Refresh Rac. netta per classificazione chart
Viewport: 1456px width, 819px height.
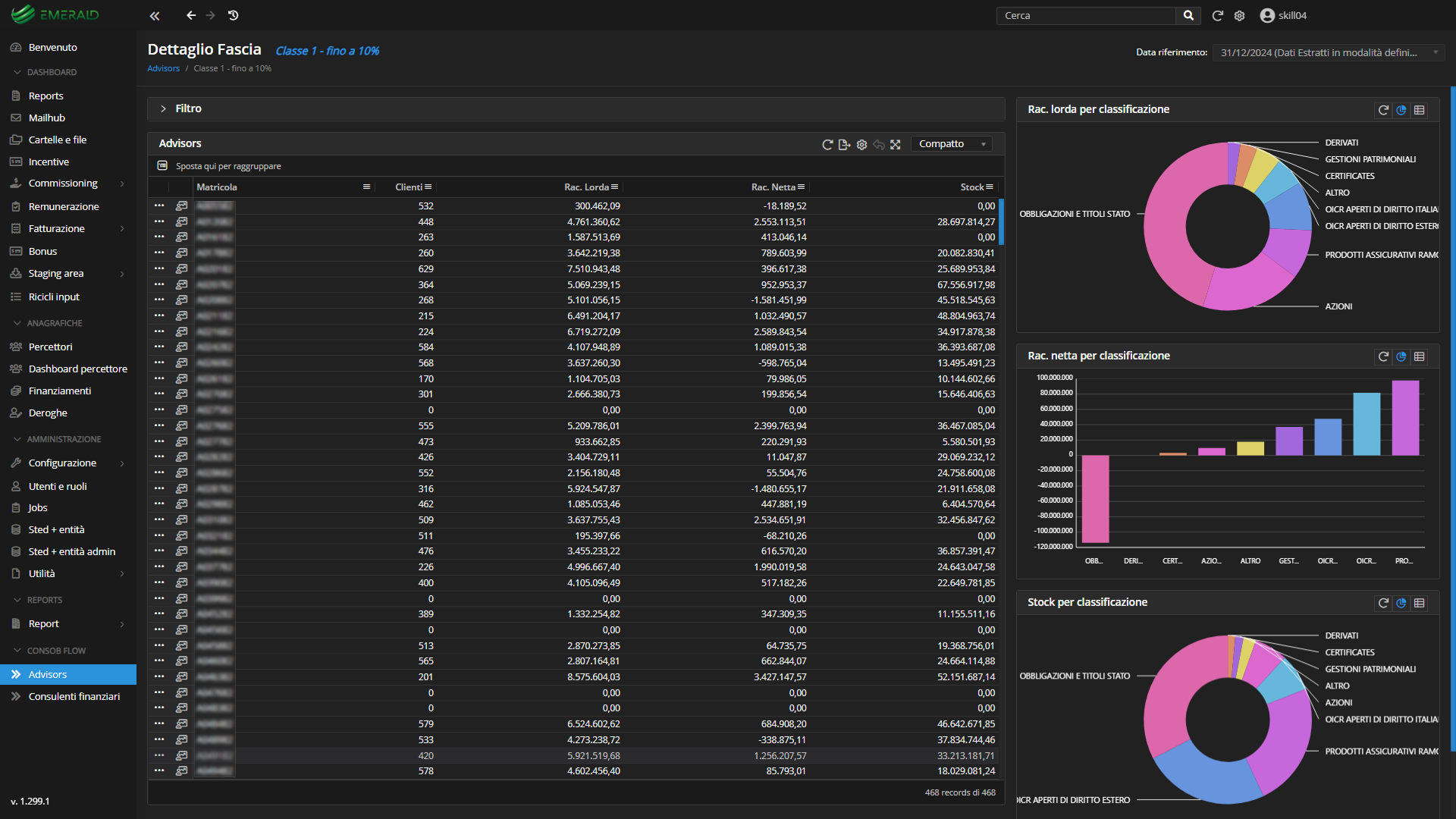pos(1383,356)
